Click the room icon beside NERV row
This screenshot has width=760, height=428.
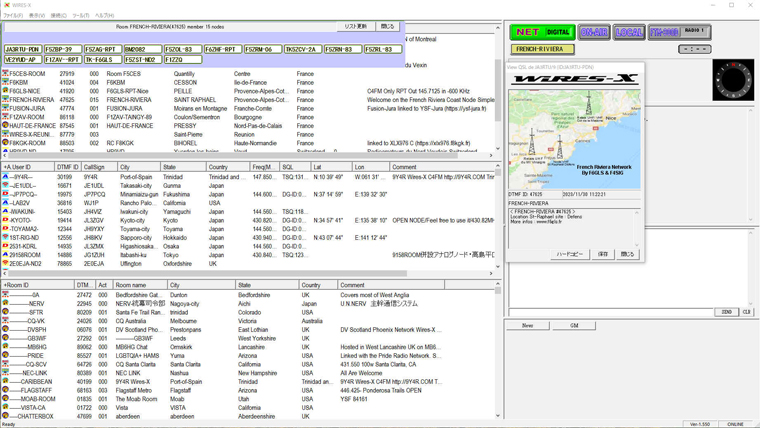coord(5,303)
